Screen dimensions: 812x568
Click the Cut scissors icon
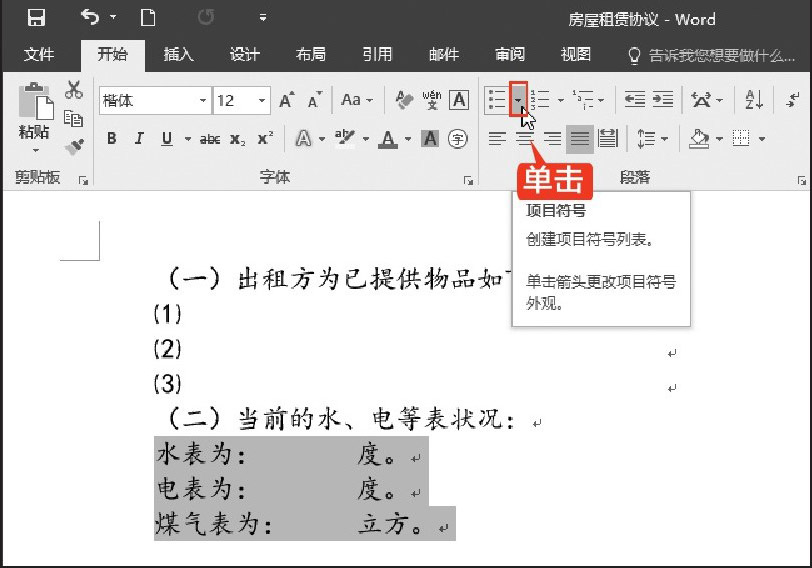click(x=74, y=91)
